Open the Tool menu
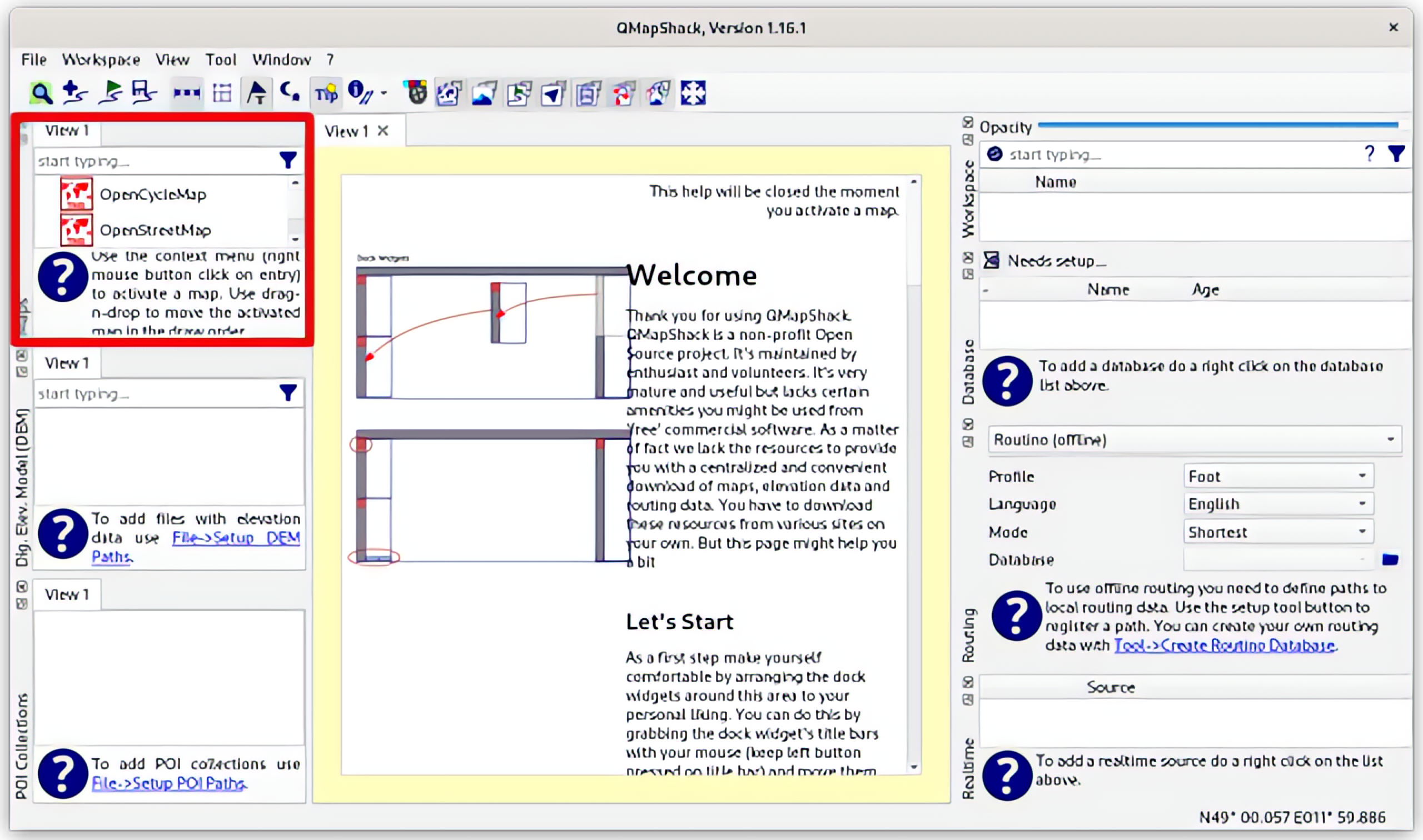The height and width of the screenshot is (840, 1423). pyautogui.click(x=220, y=59)
